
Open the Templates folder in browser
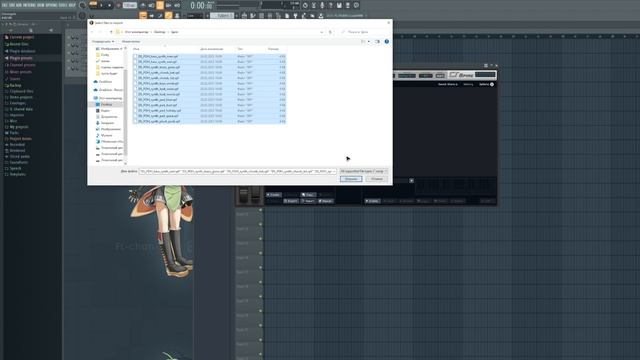18,174
